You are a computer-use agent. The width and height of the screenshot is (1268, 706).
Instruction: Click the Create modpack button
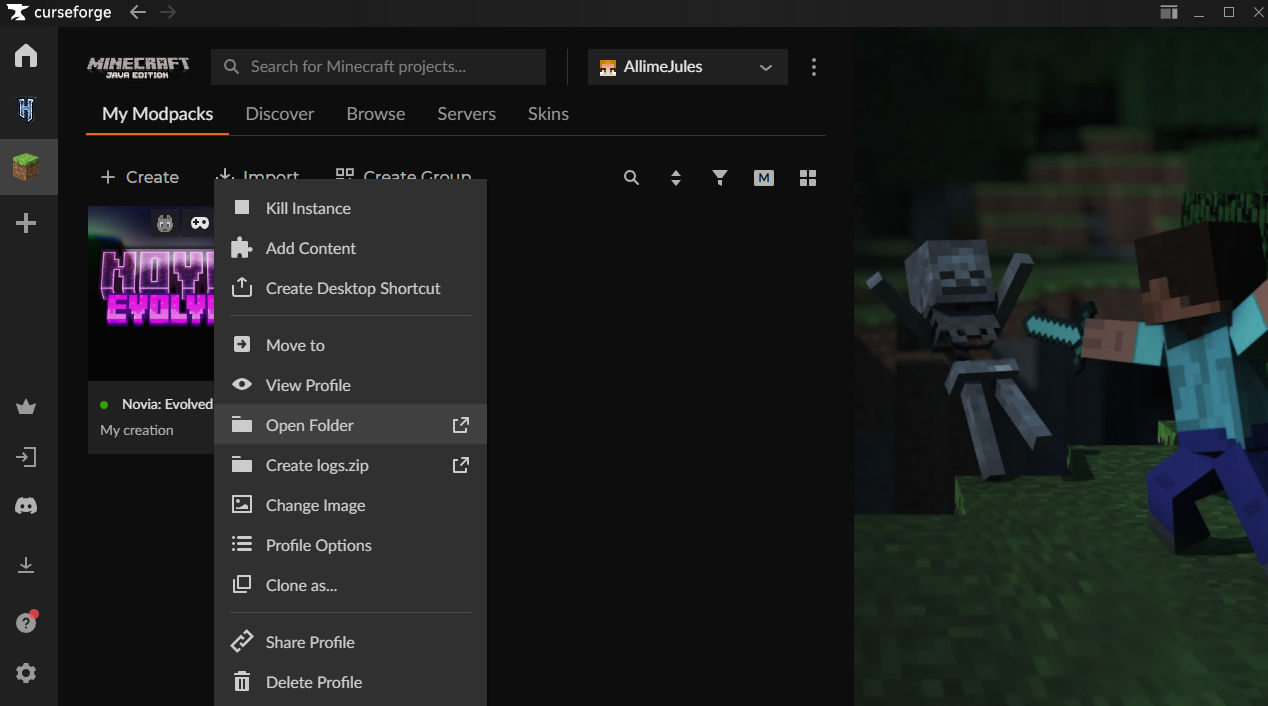pyautogui.click(x=139, y=177)
